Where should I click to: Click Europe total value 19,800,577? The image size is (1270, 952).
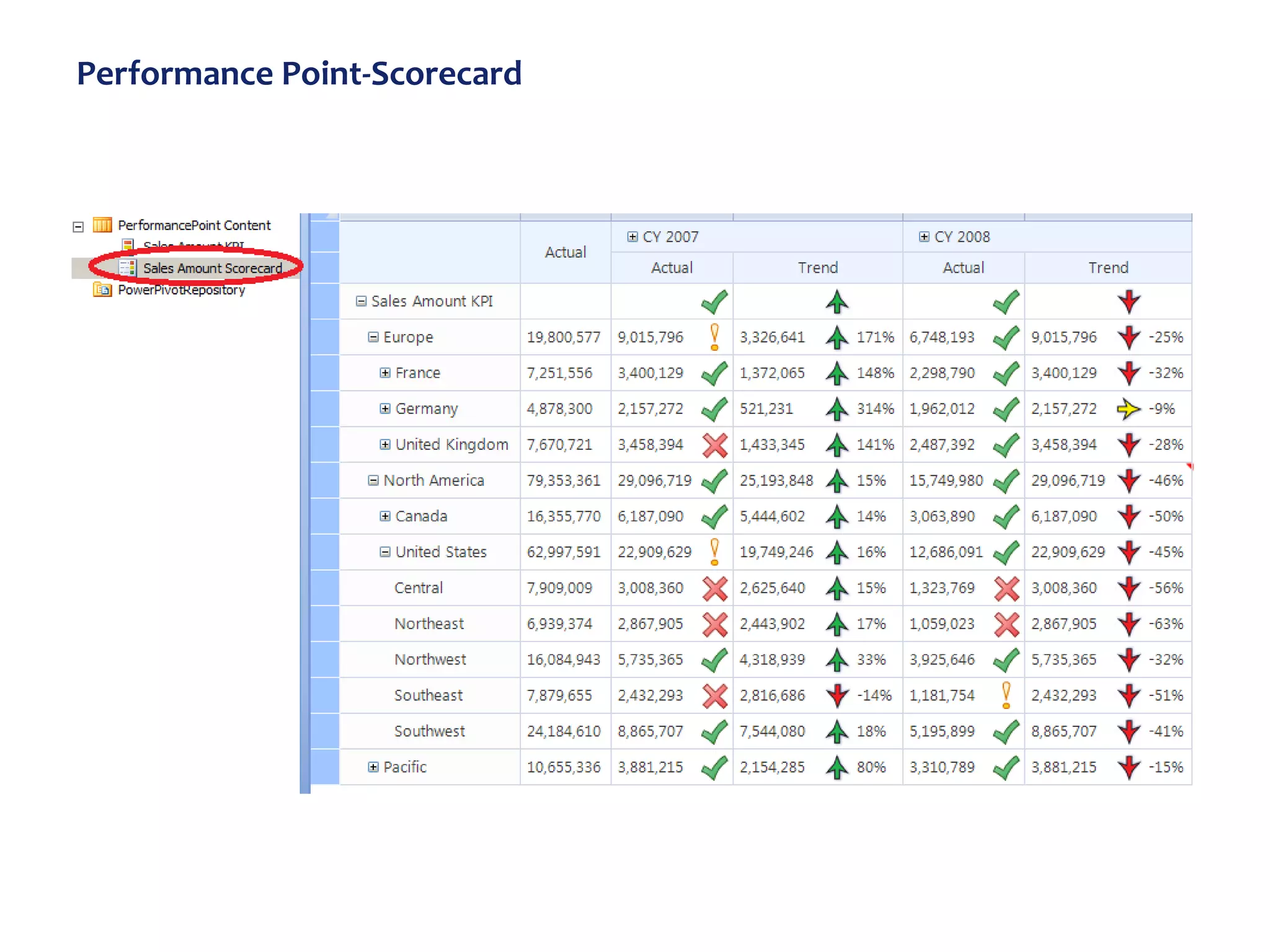(x=564, y=337)
